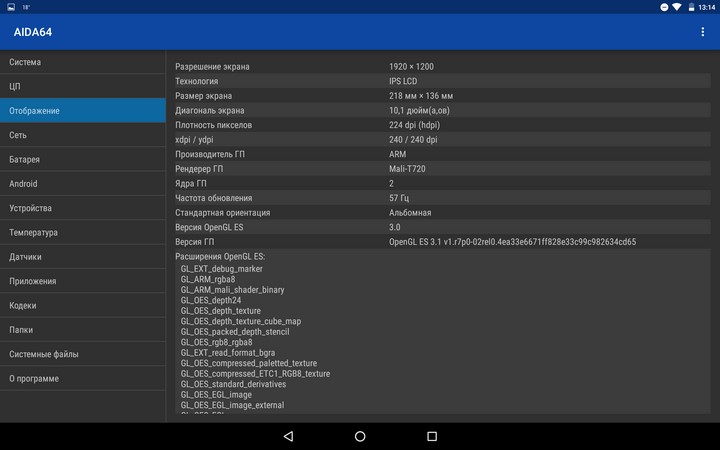The image size is (720, 450).
Task: Open the Кодеки section
Action: click(x=83, y=305)
